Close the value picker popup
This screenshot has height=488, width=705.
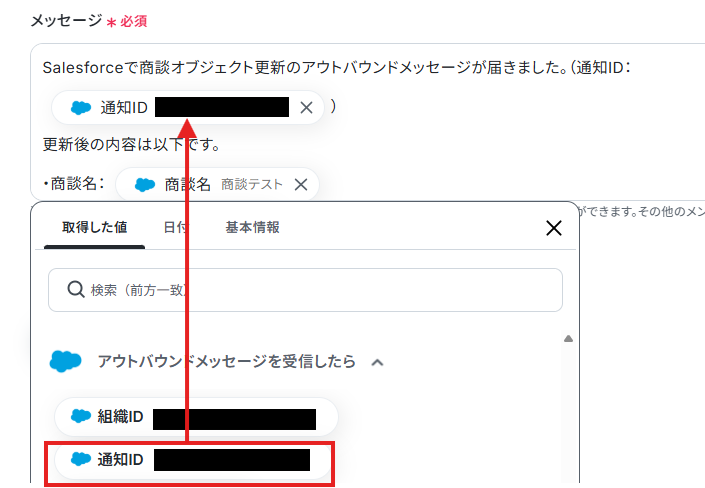point(553,228)
